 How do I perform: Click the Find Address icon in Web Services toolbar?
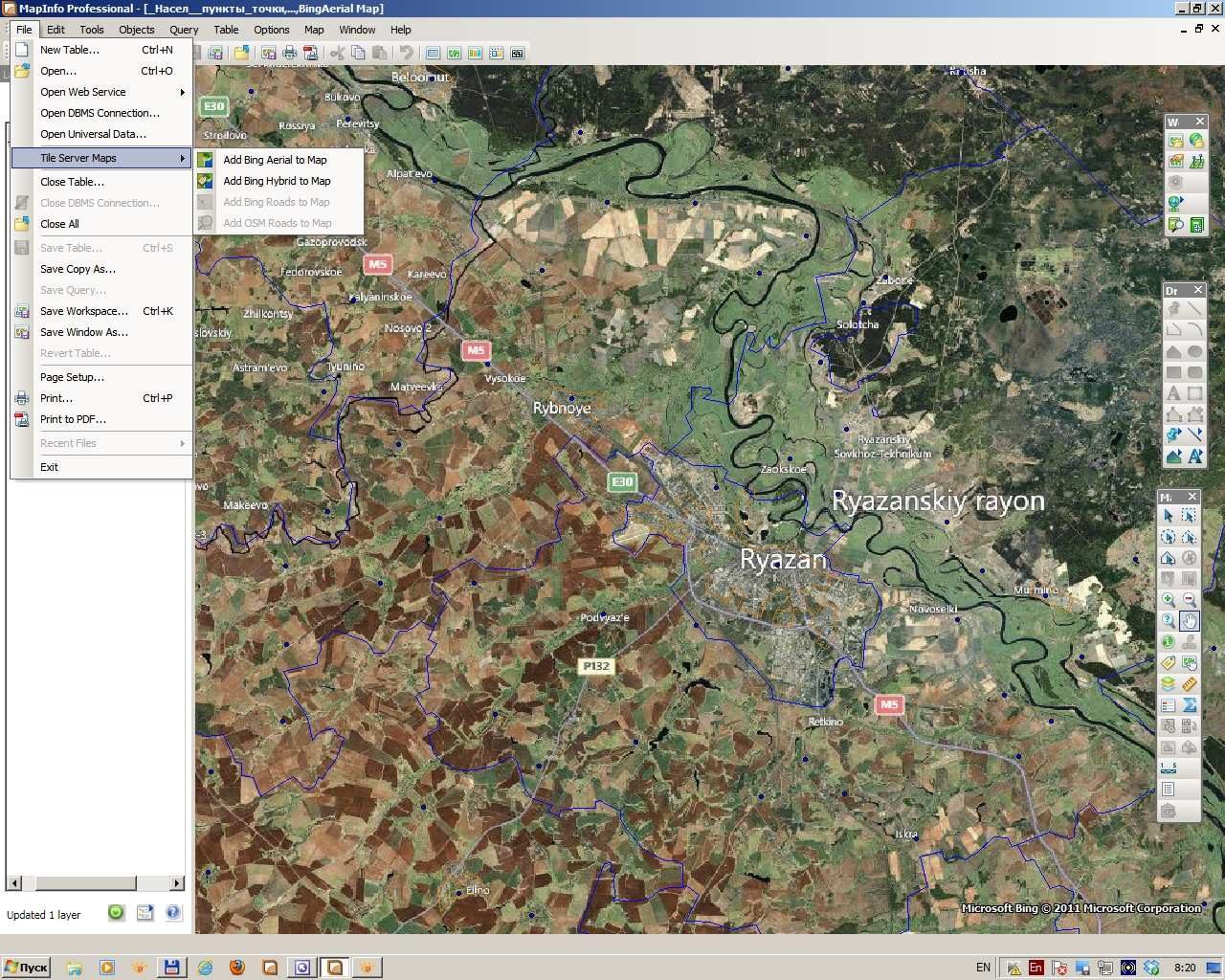coord(1175,225)
